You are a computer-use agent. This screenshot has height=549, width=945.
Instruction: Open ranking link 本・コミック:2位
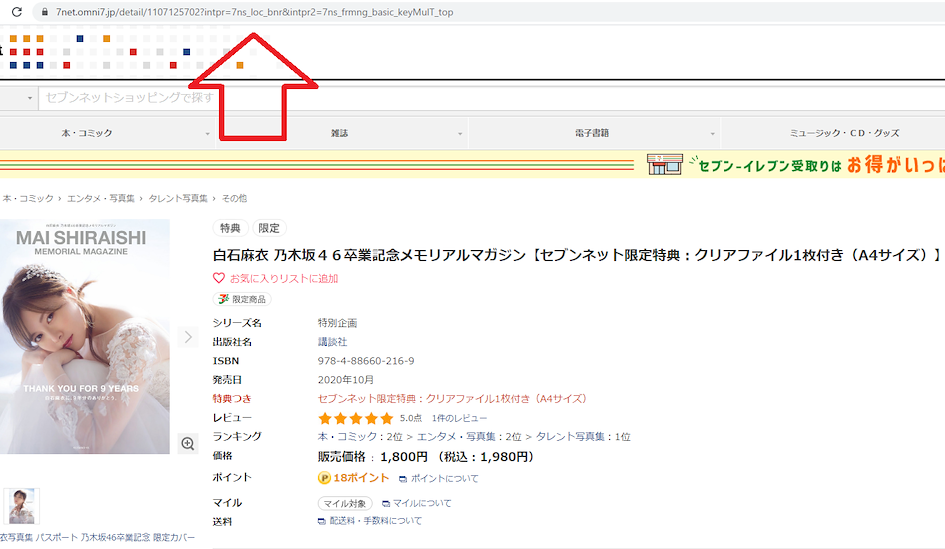360,436
